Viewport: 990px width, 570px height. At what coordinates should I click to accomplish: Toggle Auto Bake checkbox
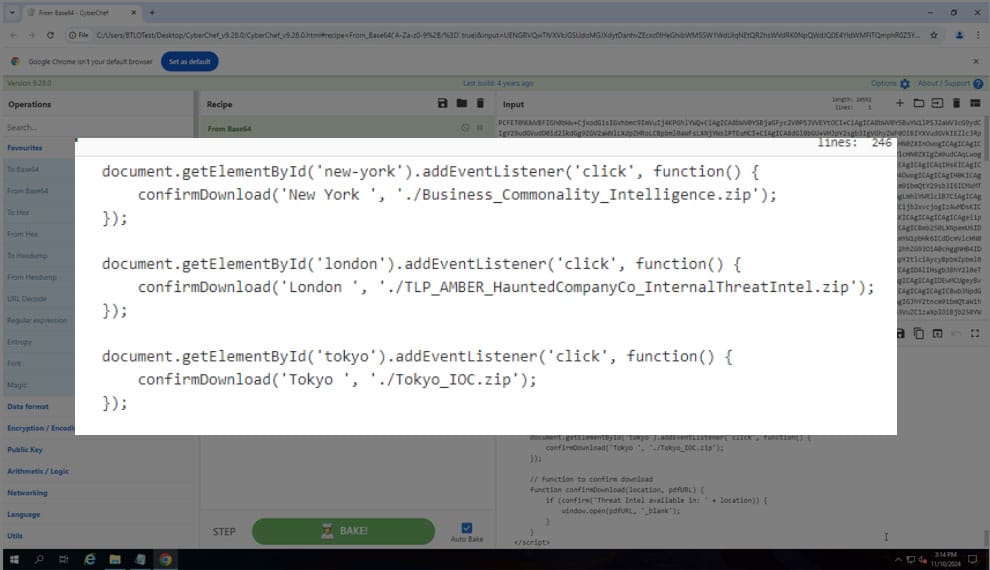(x=466, y=528)
